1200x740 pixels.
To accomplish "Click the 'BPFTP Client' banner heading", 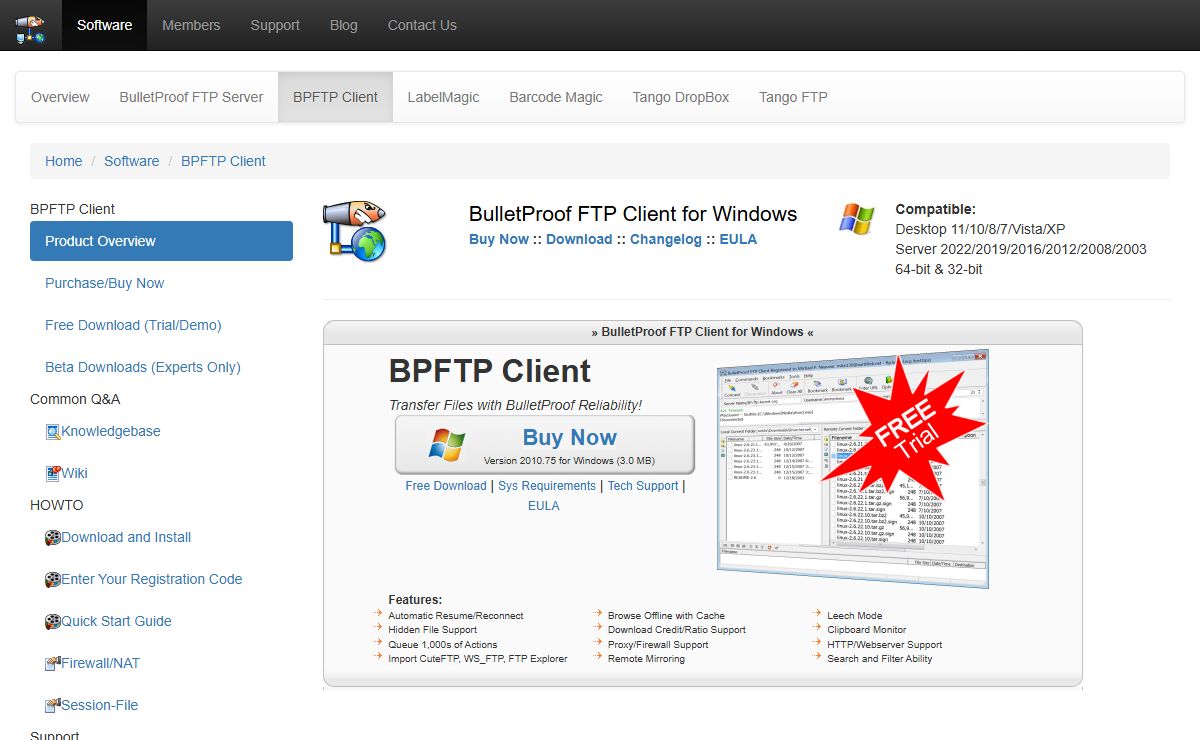I will click(x=490, y=371).
